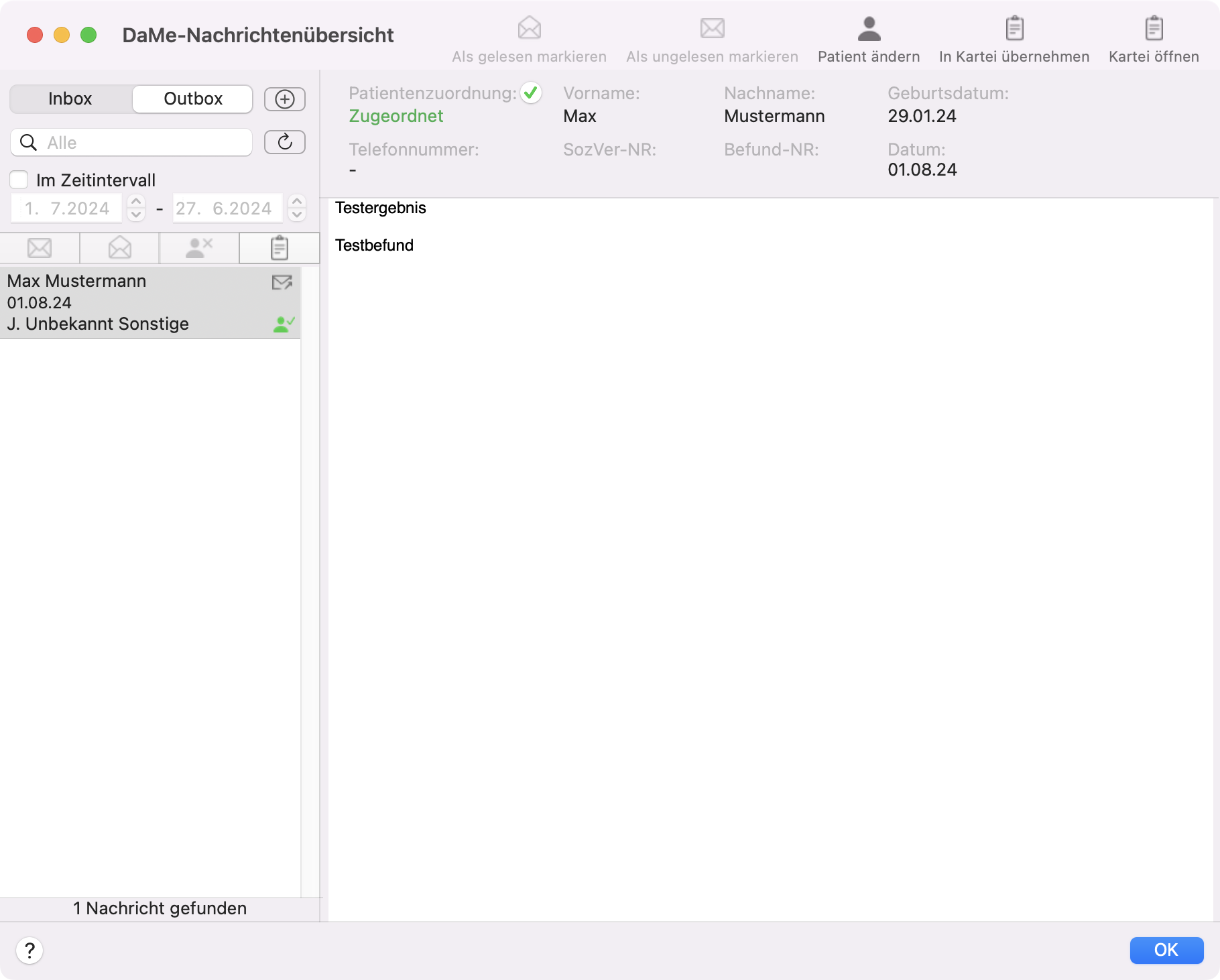Click the message list vertical scrollbar
1220x980 pixels.
click(x=310, y=582)
